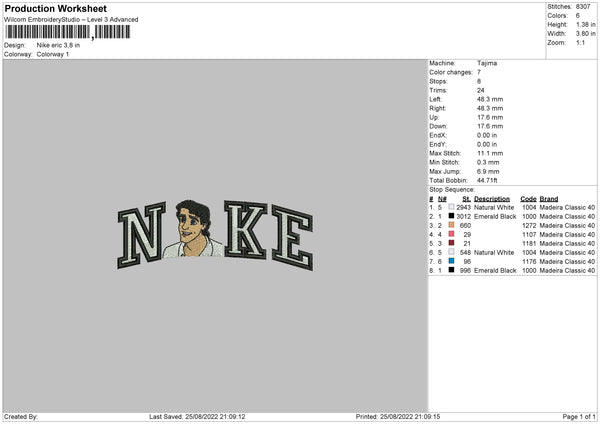Screen dimensions: 600x424
Task: Click the stitch count 3012
Action: pyautogui.click(x=463, y=217)
